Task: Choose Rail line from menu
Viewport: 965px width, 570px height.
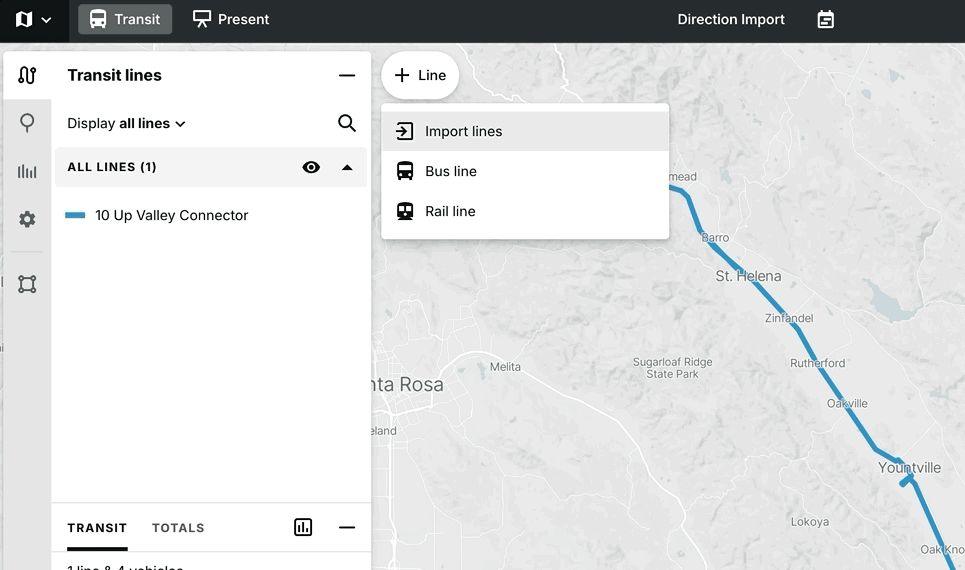Action: point(525,211)
